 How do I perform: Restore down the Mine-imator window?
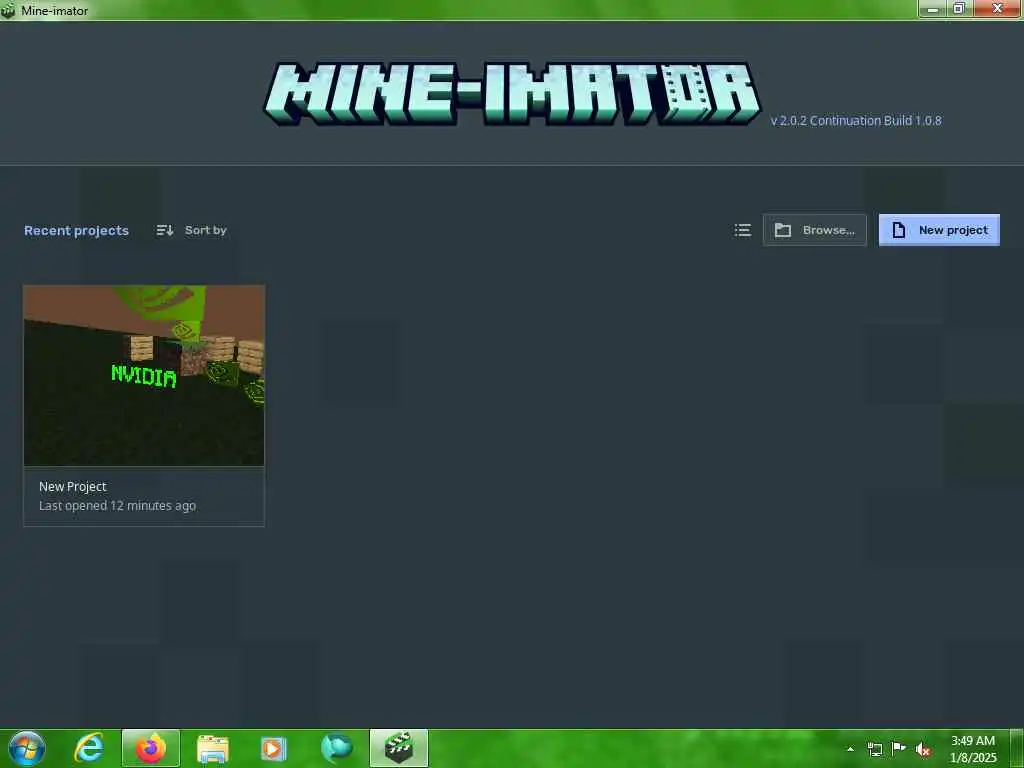[959, 9]
